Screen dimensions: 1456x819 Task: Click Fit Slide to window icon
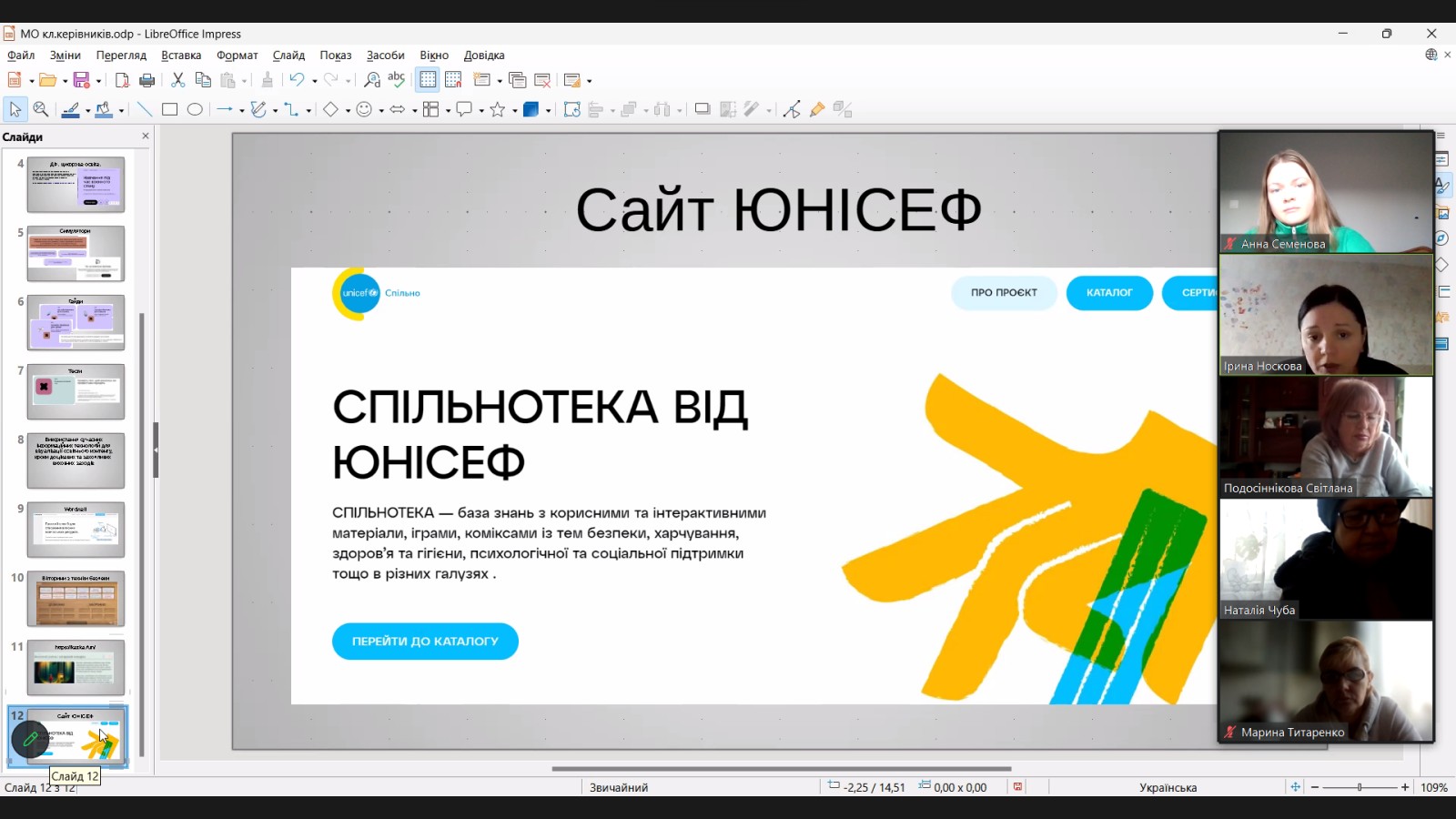click(1295, 787)
